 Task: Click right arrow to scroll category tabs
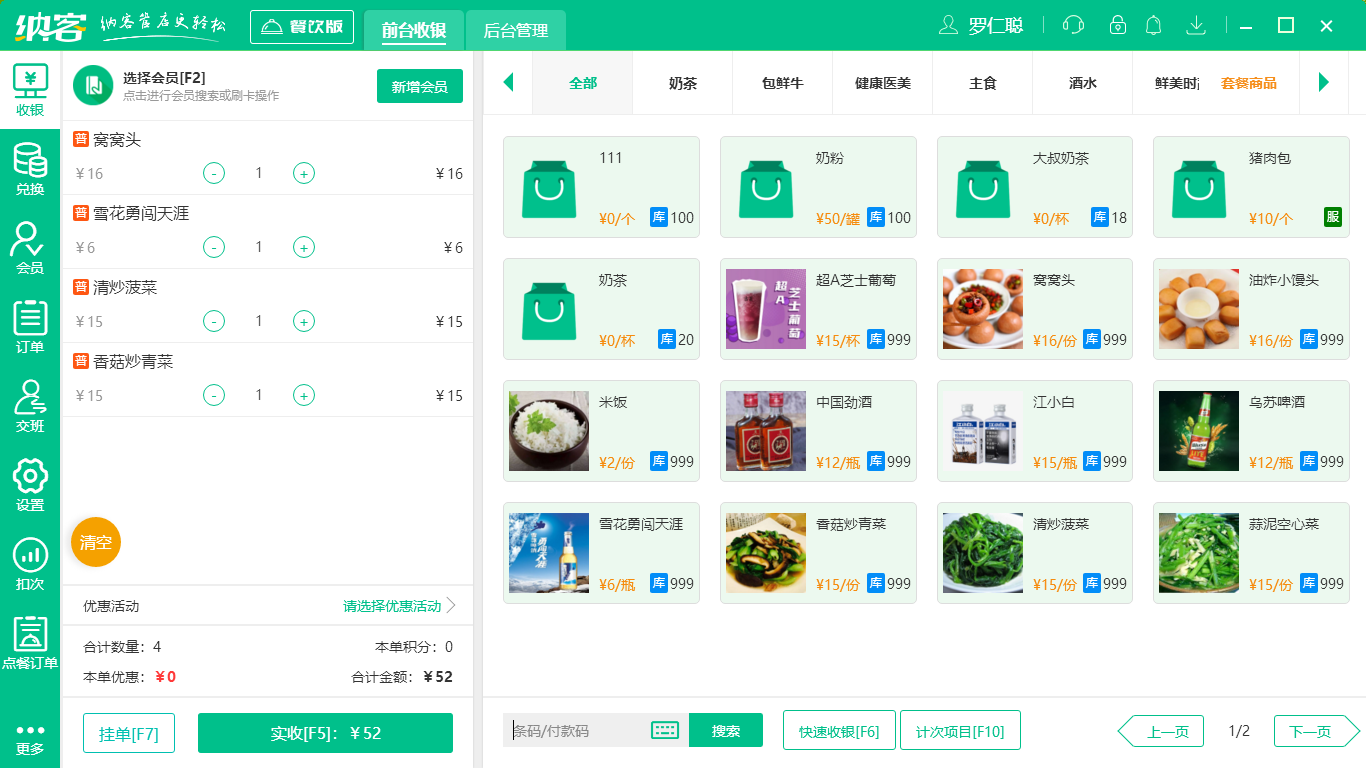coord(1325,84)
